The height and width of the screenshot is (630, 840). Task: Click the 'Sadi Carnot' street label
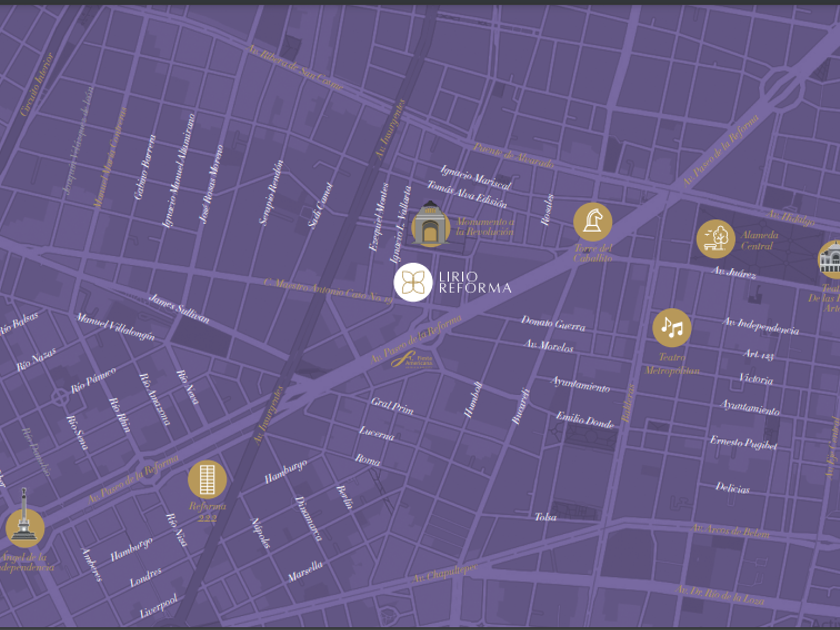tap(320, 205)
